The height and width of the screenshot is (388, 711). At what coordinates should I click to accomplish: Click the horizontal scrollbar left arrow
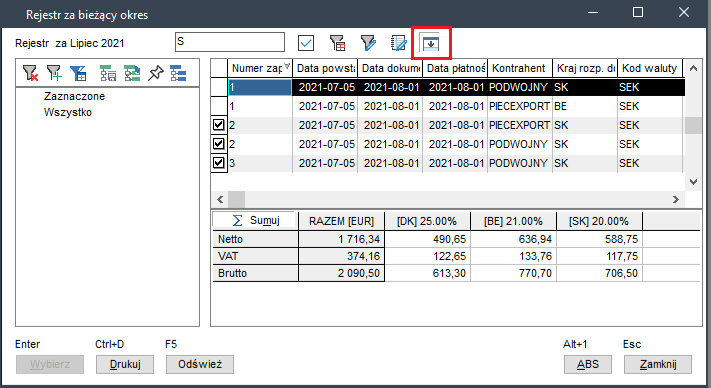[x=220, y=199]
